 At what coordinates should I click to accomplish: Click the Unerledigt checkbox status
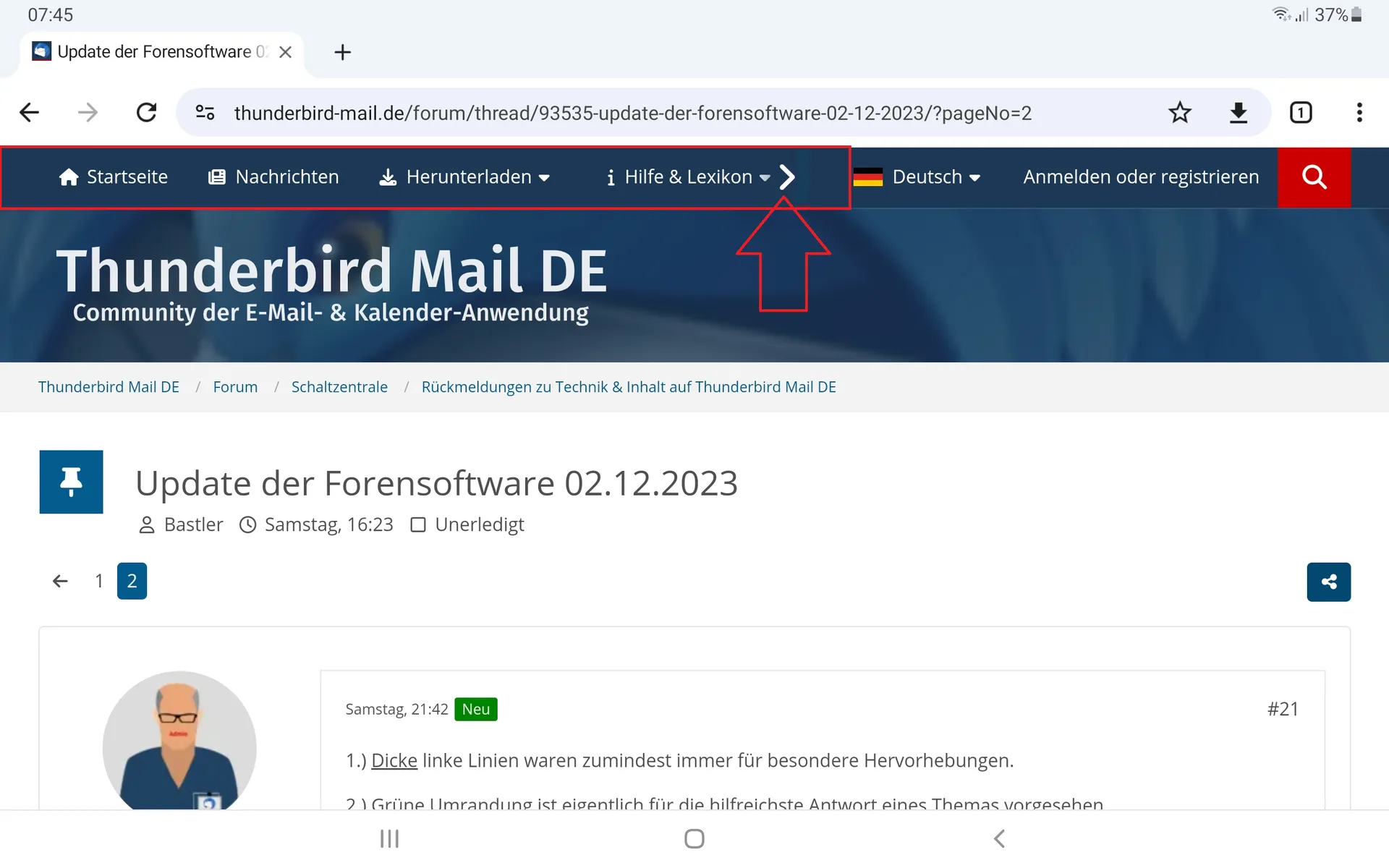coord(467,524)
